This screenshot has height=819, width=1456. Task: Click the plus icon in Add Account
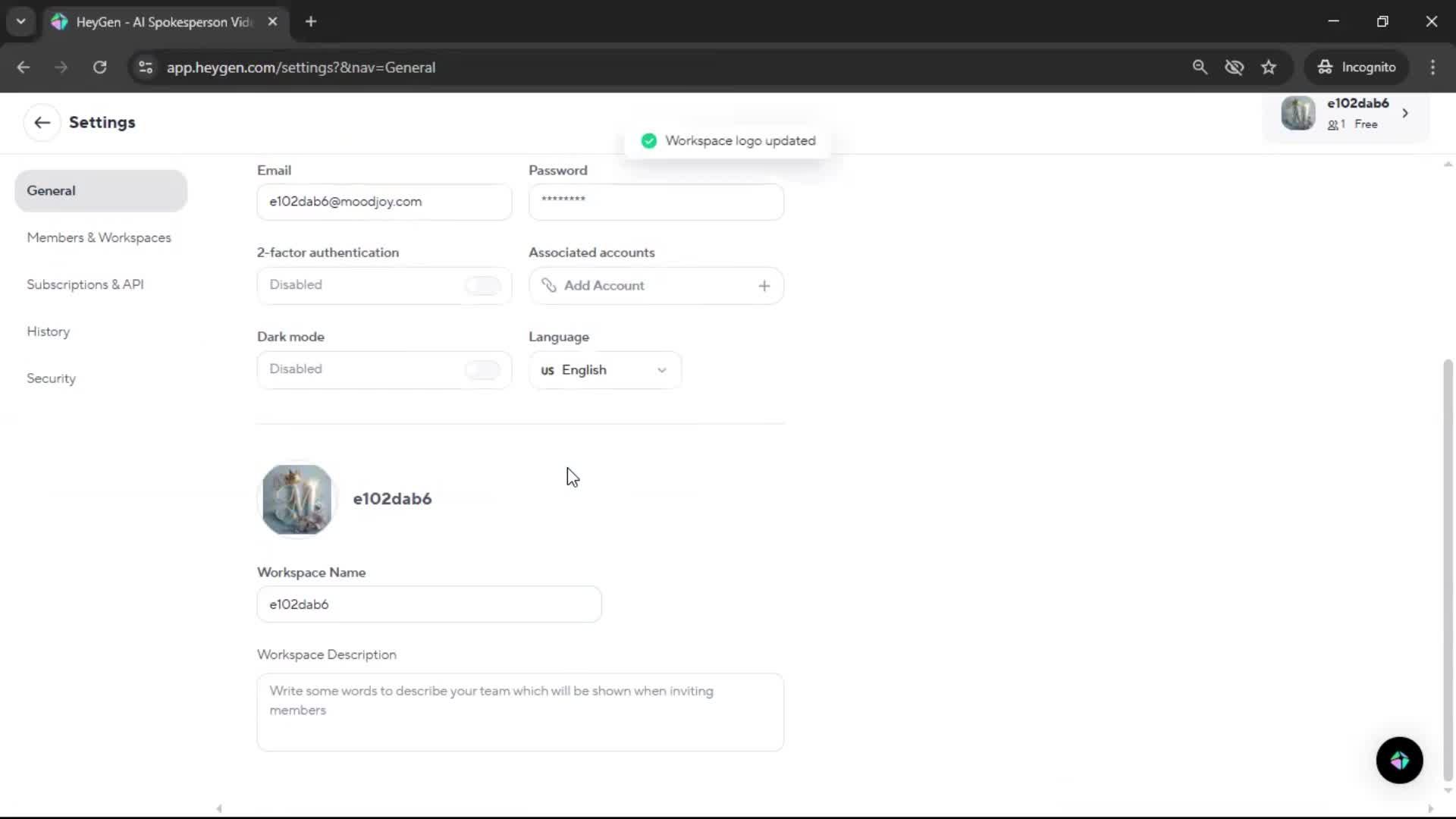[764, 286]
